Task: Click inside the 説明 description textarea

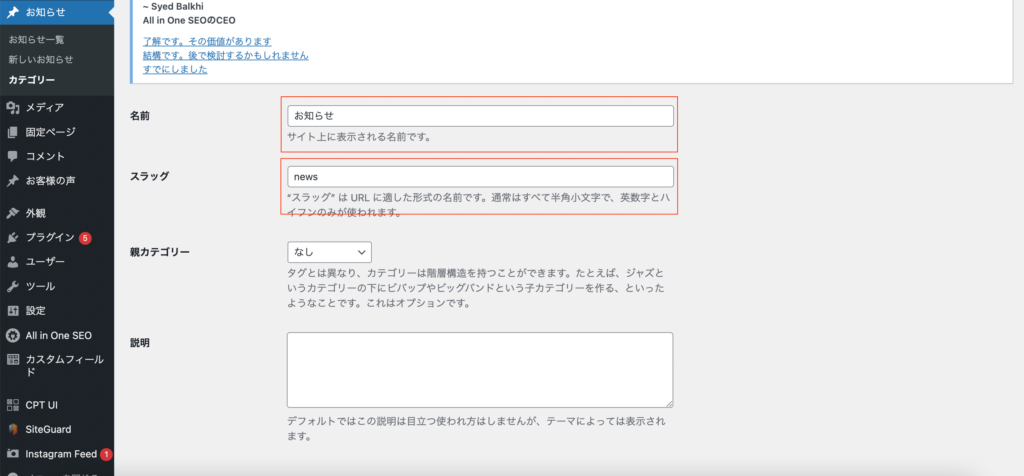Action: pos(479,370)
